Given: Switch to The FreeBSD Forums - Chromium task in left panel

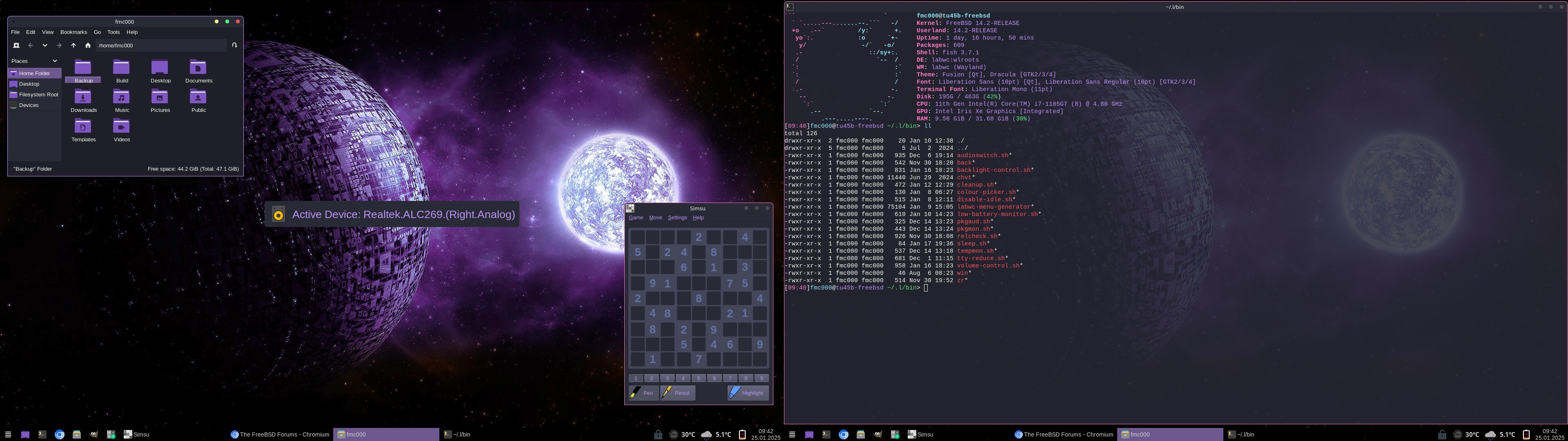Looking at the screenshot, I should tap(280, 434).
